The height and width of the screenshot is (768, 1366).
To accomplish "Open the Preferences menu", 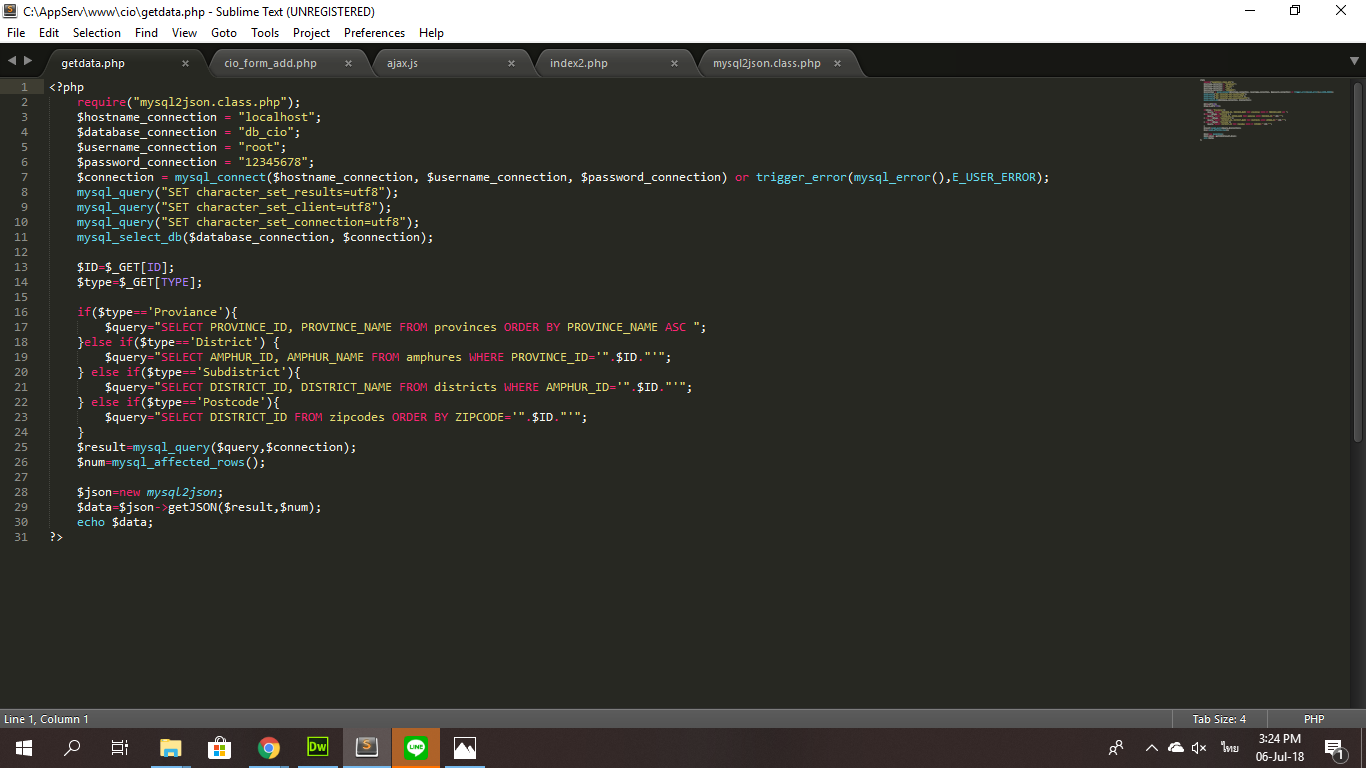I will (x=374, y=33).
